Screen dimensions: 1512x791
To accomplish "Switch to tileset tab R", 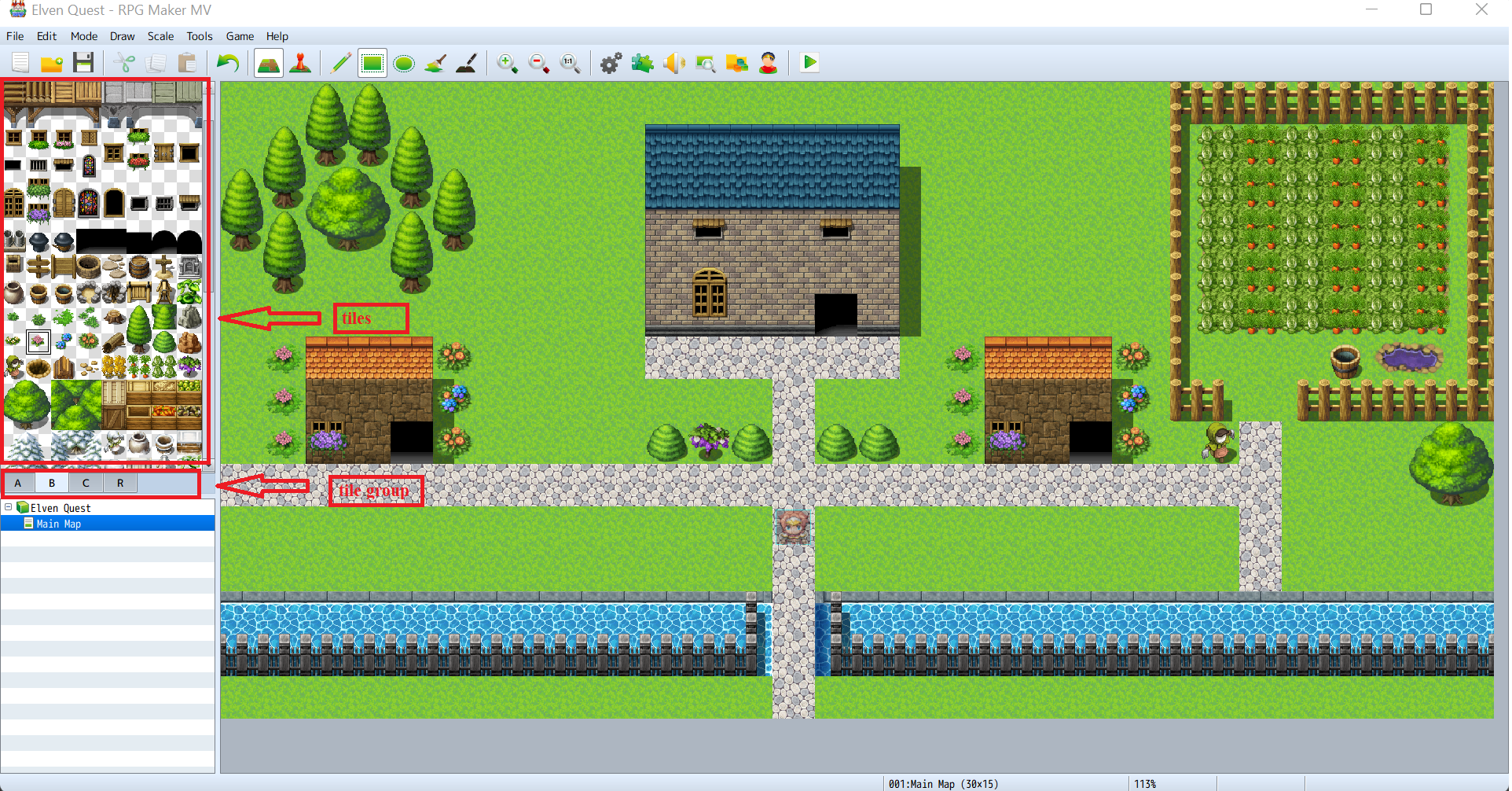I will 120,483.
